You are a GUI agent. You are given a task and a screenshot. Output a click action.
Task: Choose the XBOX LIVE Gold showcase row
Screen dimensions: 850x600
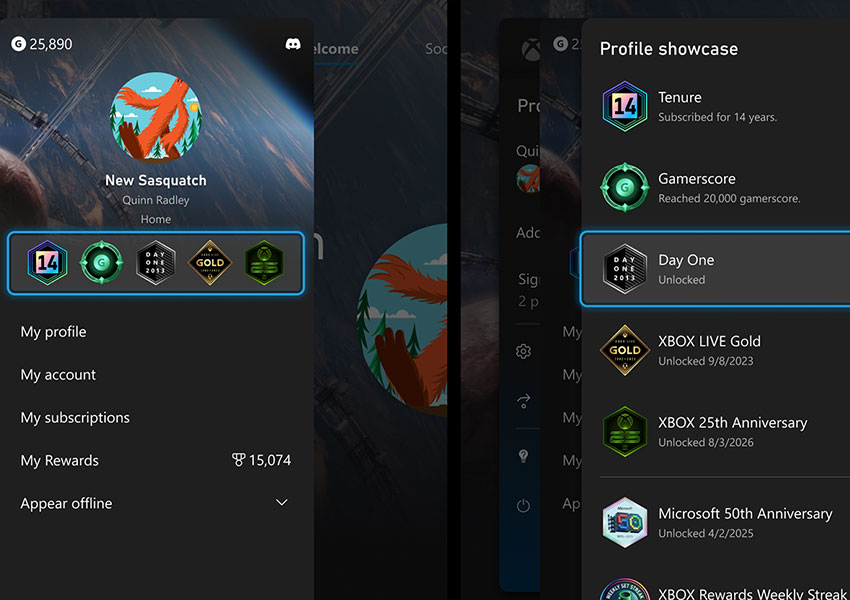716,350
